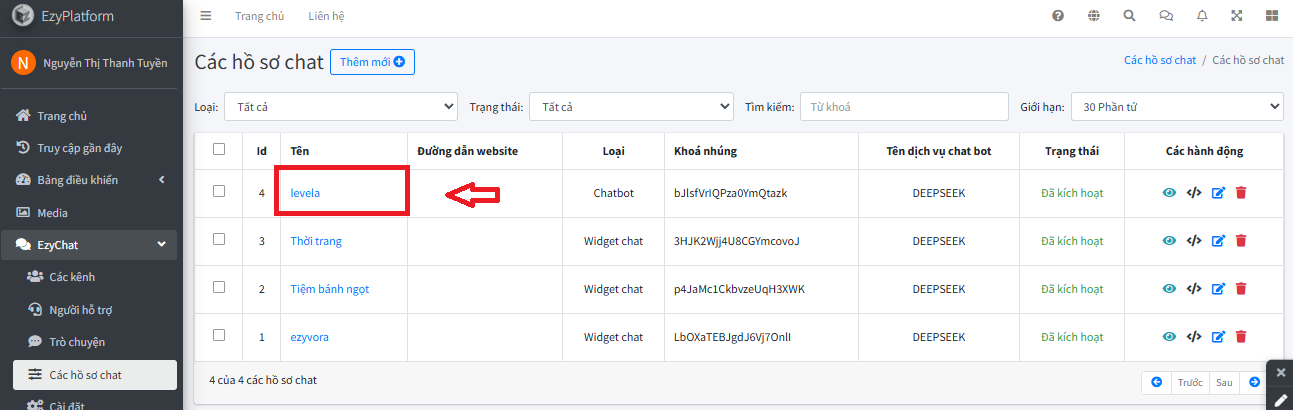This screenshot has width=1293, height=410.
Task: Open the chat messages icon in the top bar
Action: pyautogui.click(x=1166, y=16)
